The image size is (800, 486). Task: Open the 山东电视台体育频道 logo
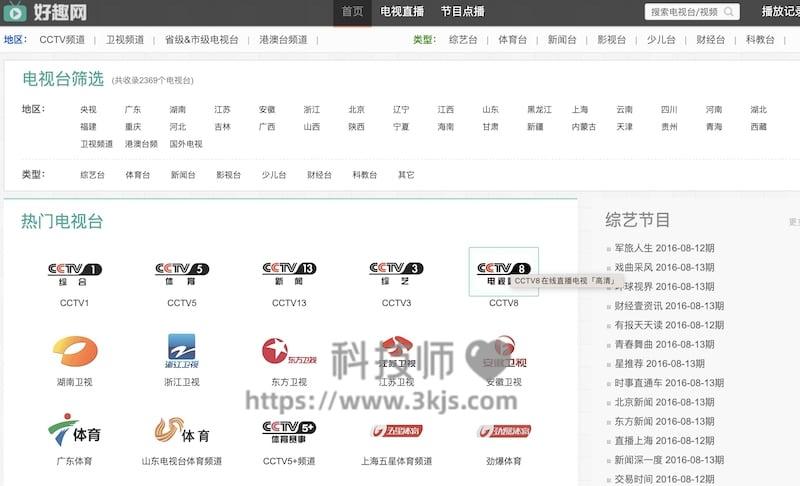[182, 431]
